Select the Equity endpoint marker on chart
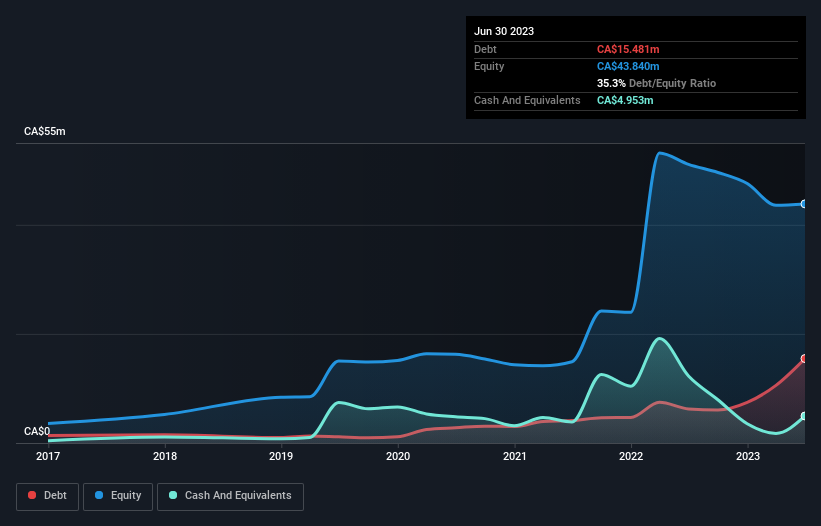 click(804, 204)
